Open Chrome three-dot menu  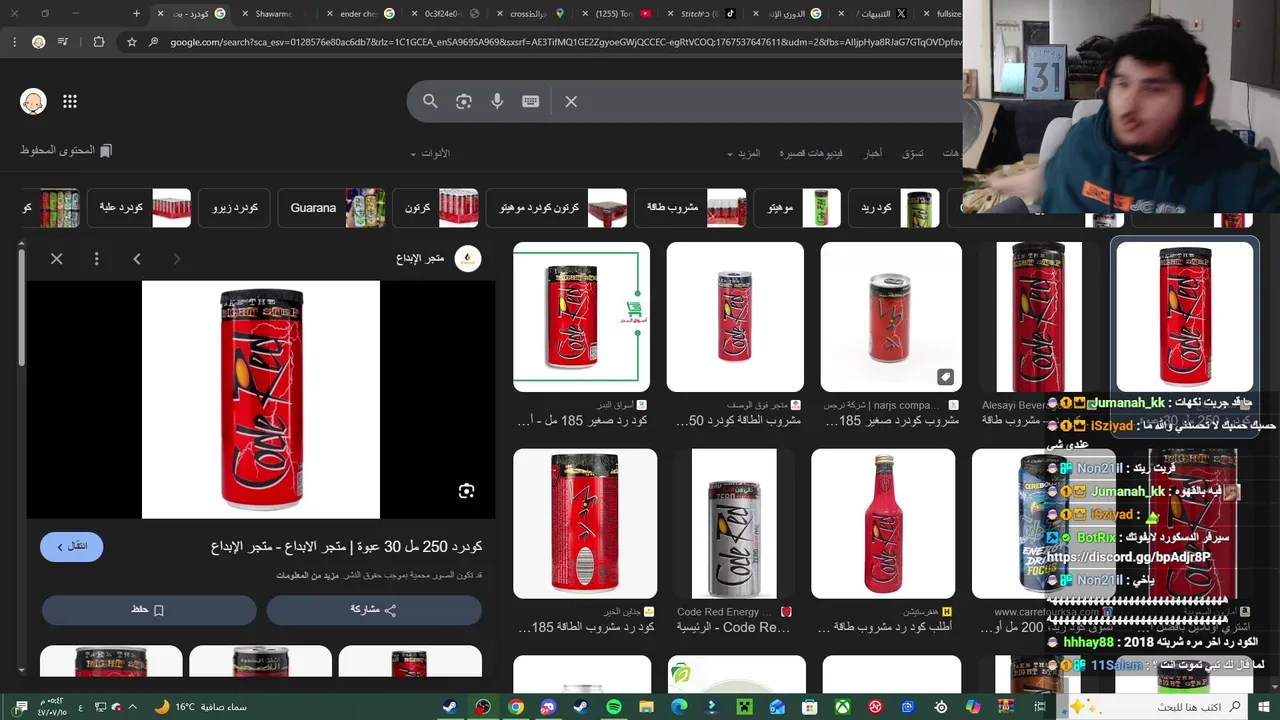pos(14,42)
